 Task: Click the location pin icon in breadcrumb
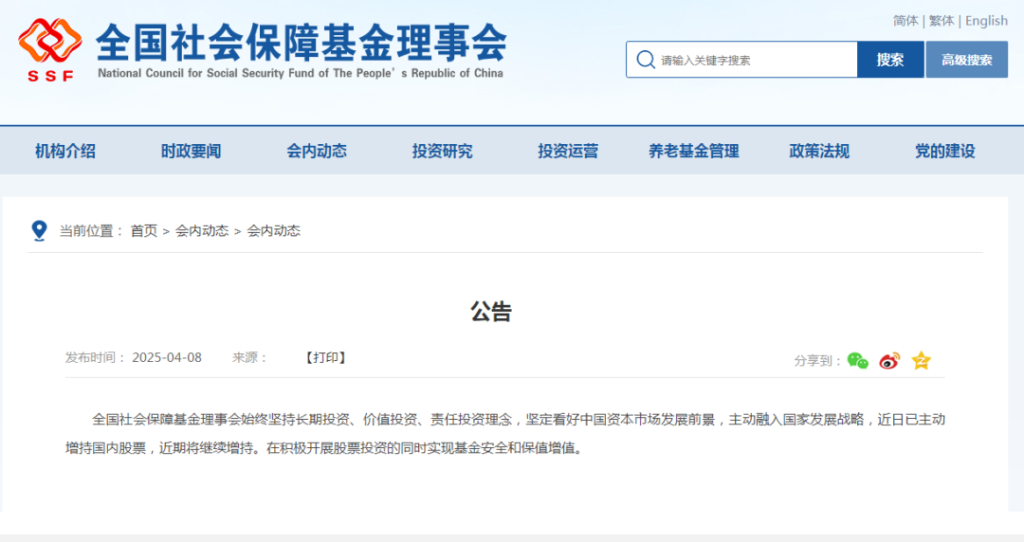point(39,231)
